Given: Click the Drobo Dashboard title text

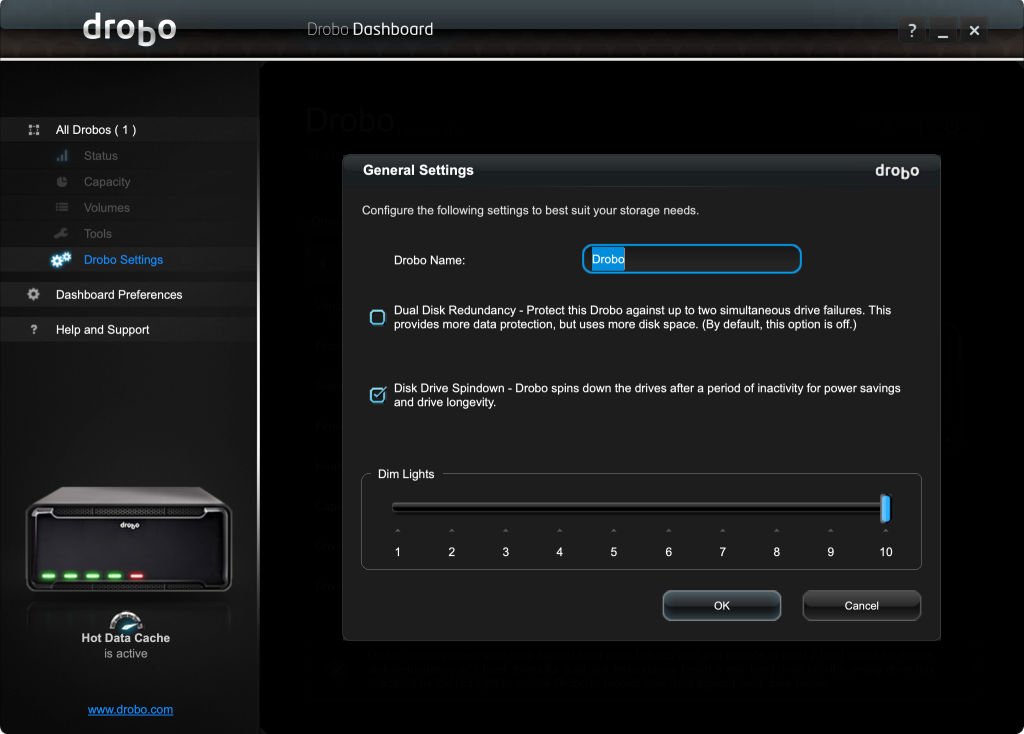Looking at the screenshot, I should pyautogui.click(x=370, y=29).
